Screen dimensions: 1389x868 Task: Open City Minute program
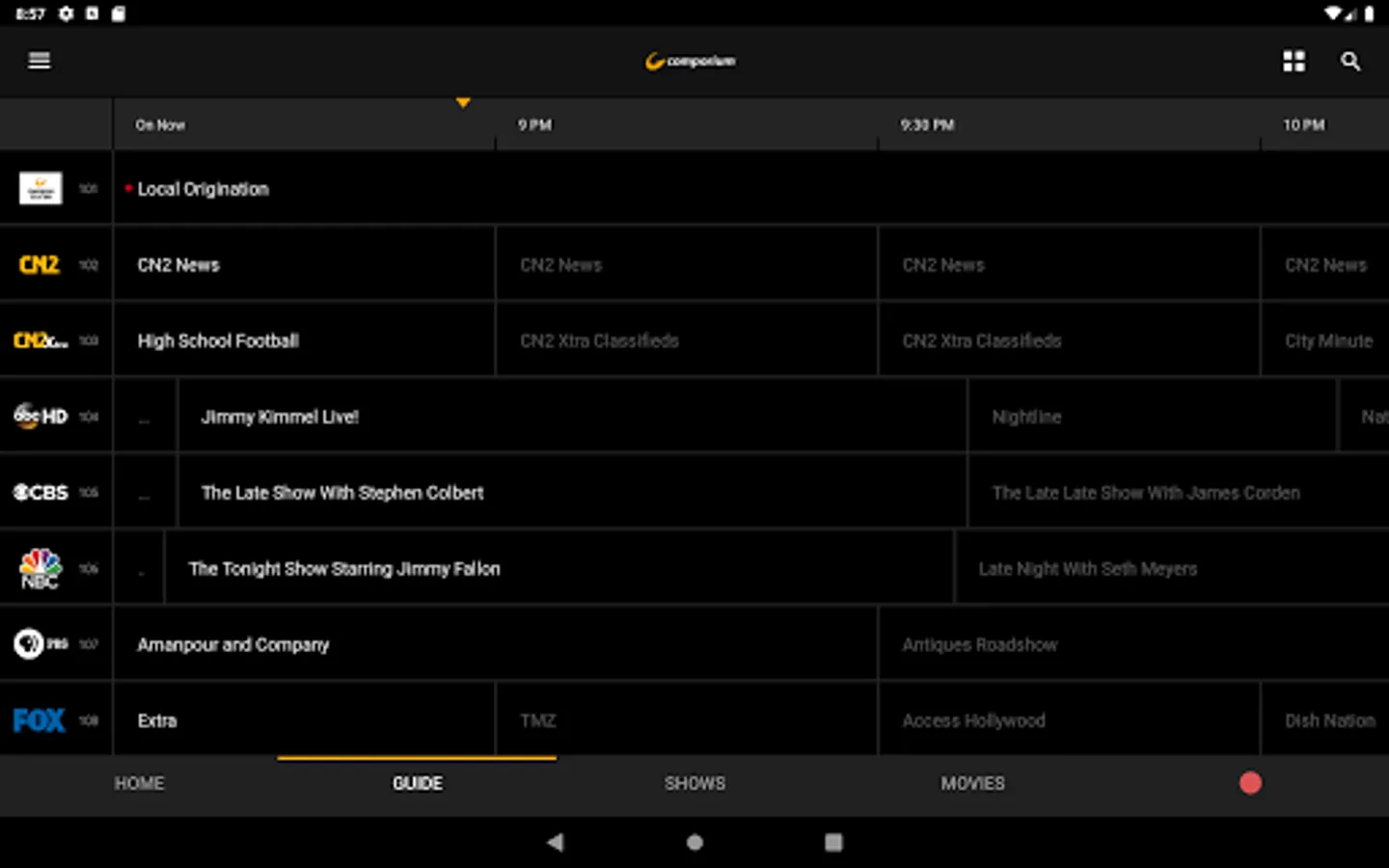point(1325,340)
